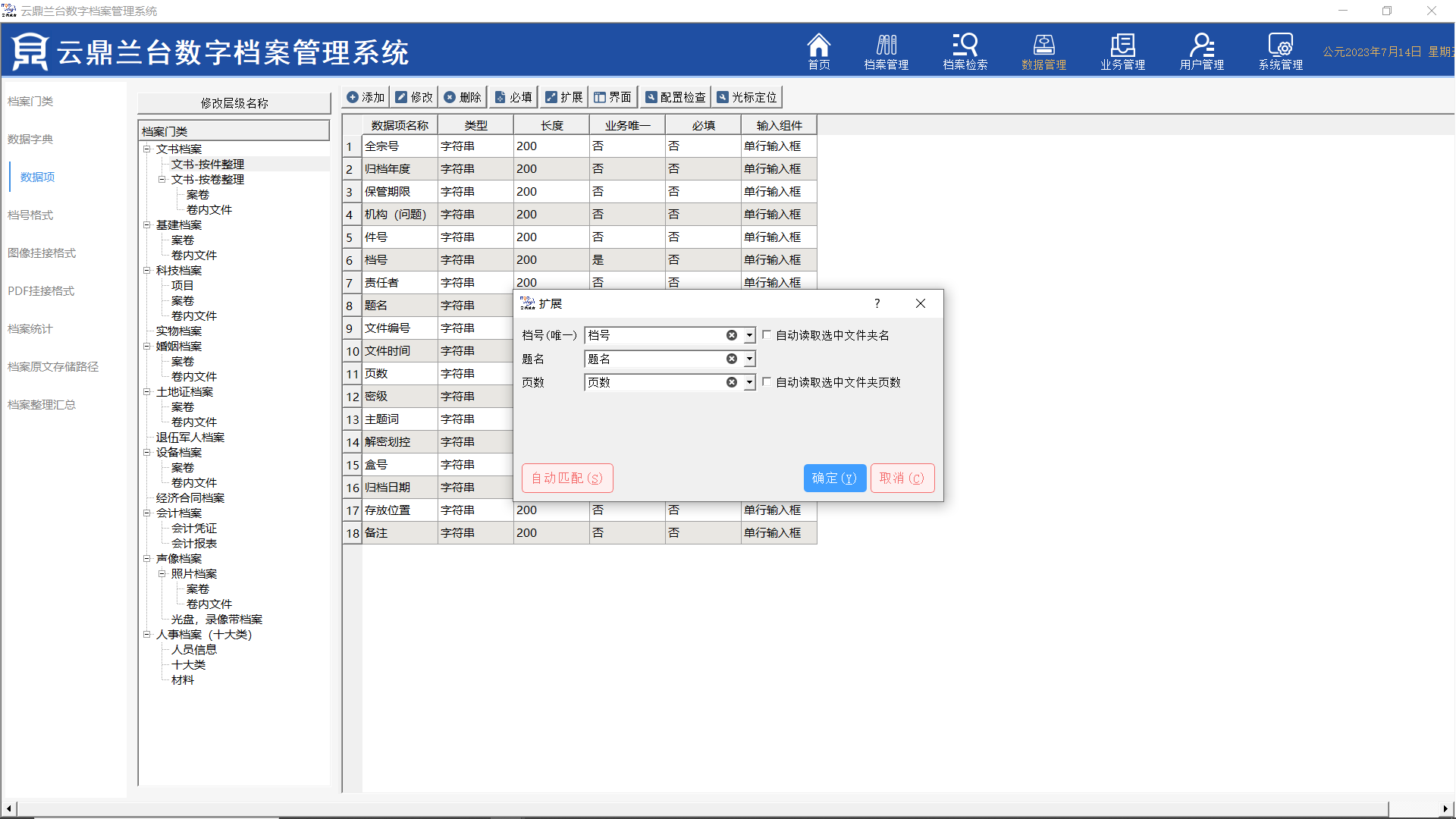Switch to 档案统计 sidebar item
The width and height of the screenshot is (1456, 819).
click(x=30, y=329)
